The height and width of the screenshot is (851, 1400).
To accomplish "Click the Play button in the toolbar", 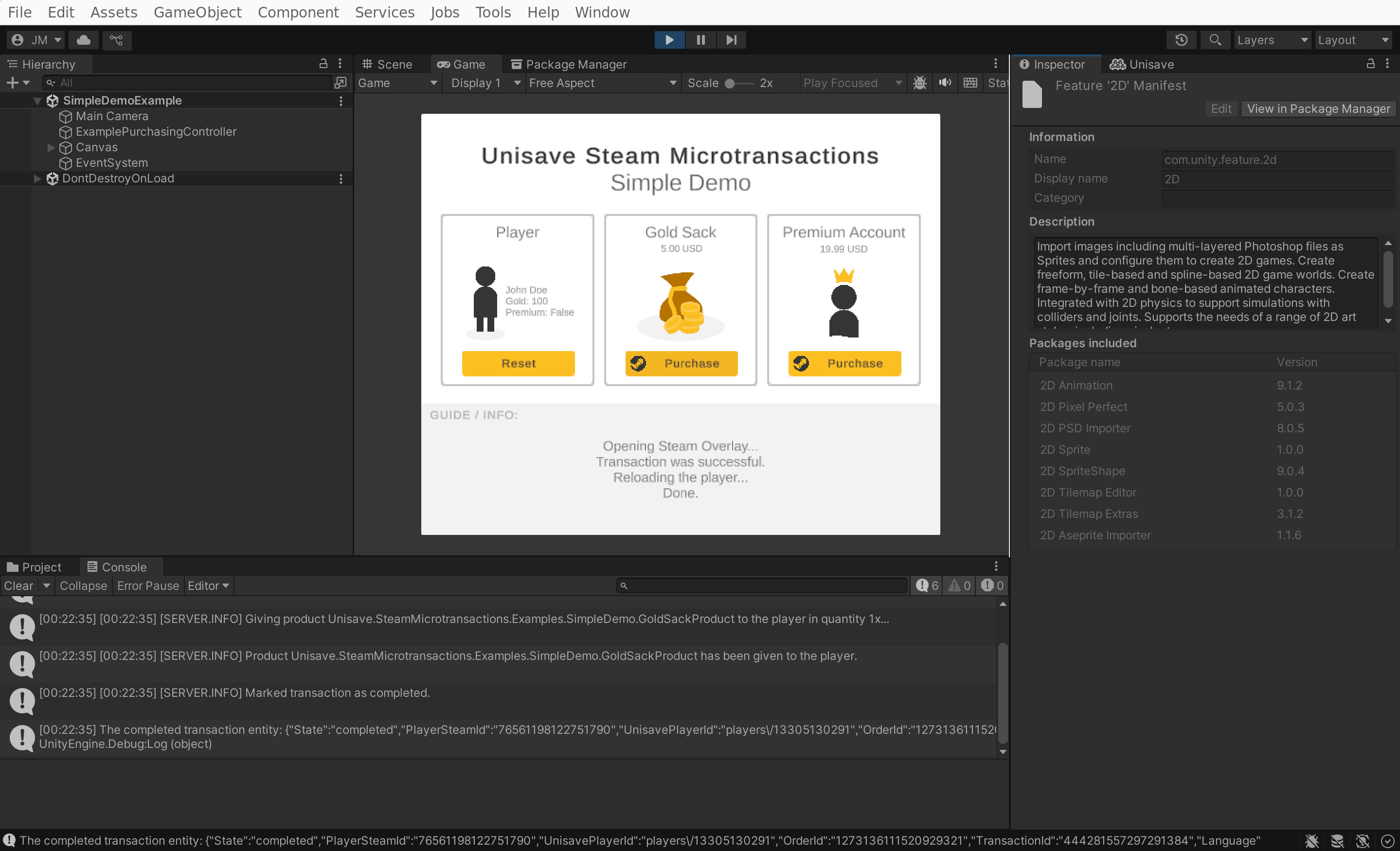I will [x=669, y=40].
